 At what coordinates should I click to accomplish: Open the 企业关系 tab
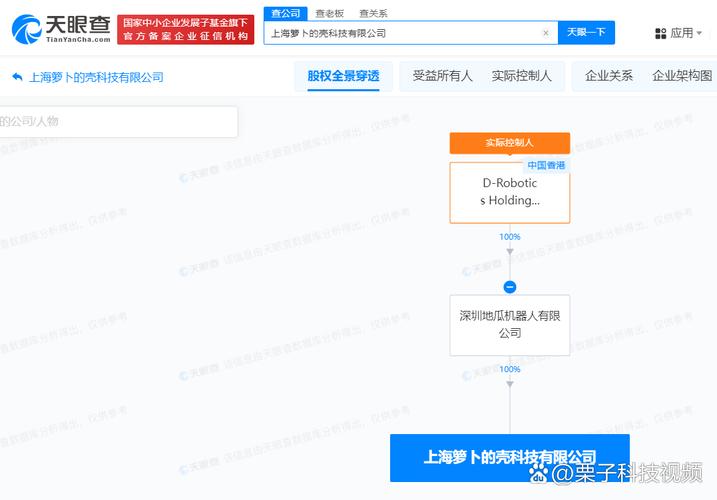(x=609, y=76)
